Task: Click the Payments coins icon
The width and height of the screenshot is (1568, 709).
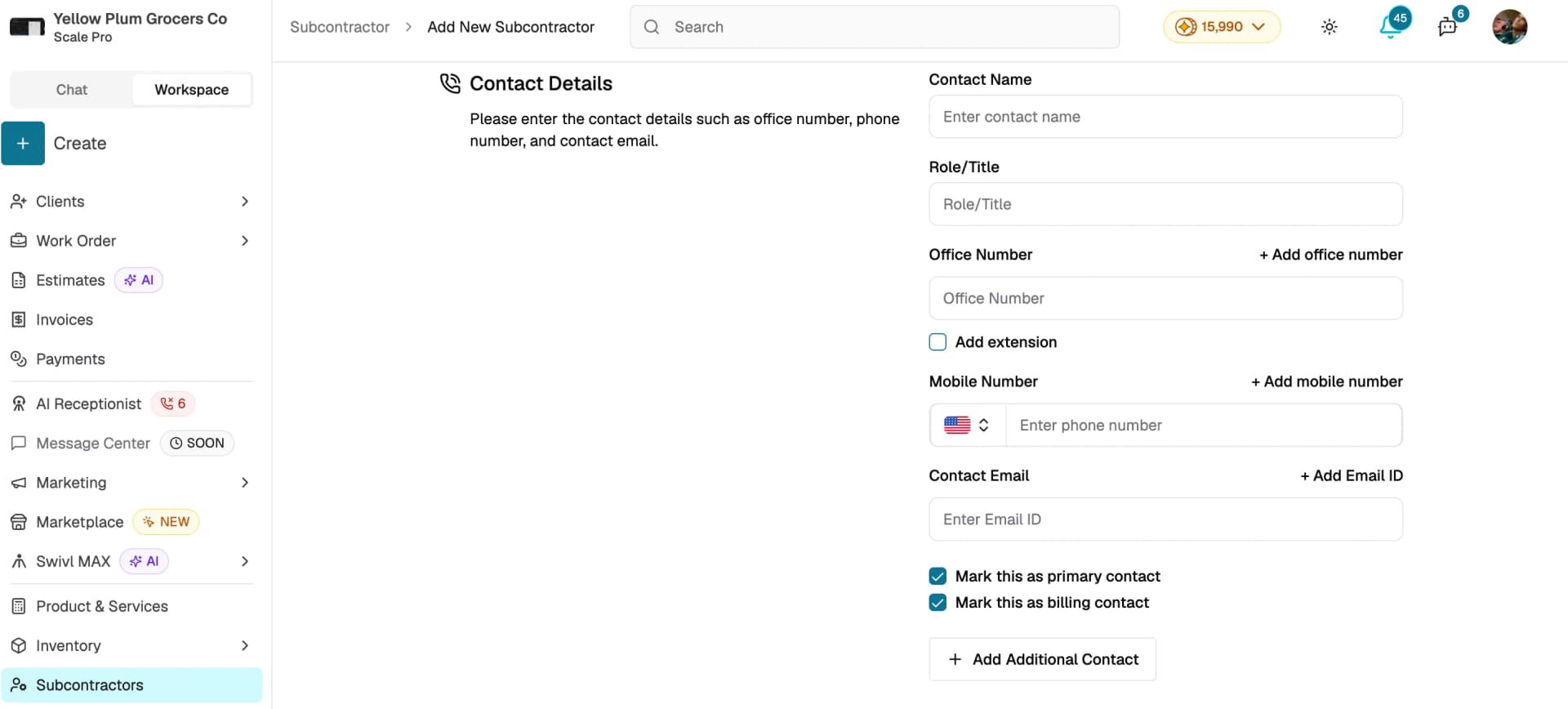Action: click(x=18, y=359)
